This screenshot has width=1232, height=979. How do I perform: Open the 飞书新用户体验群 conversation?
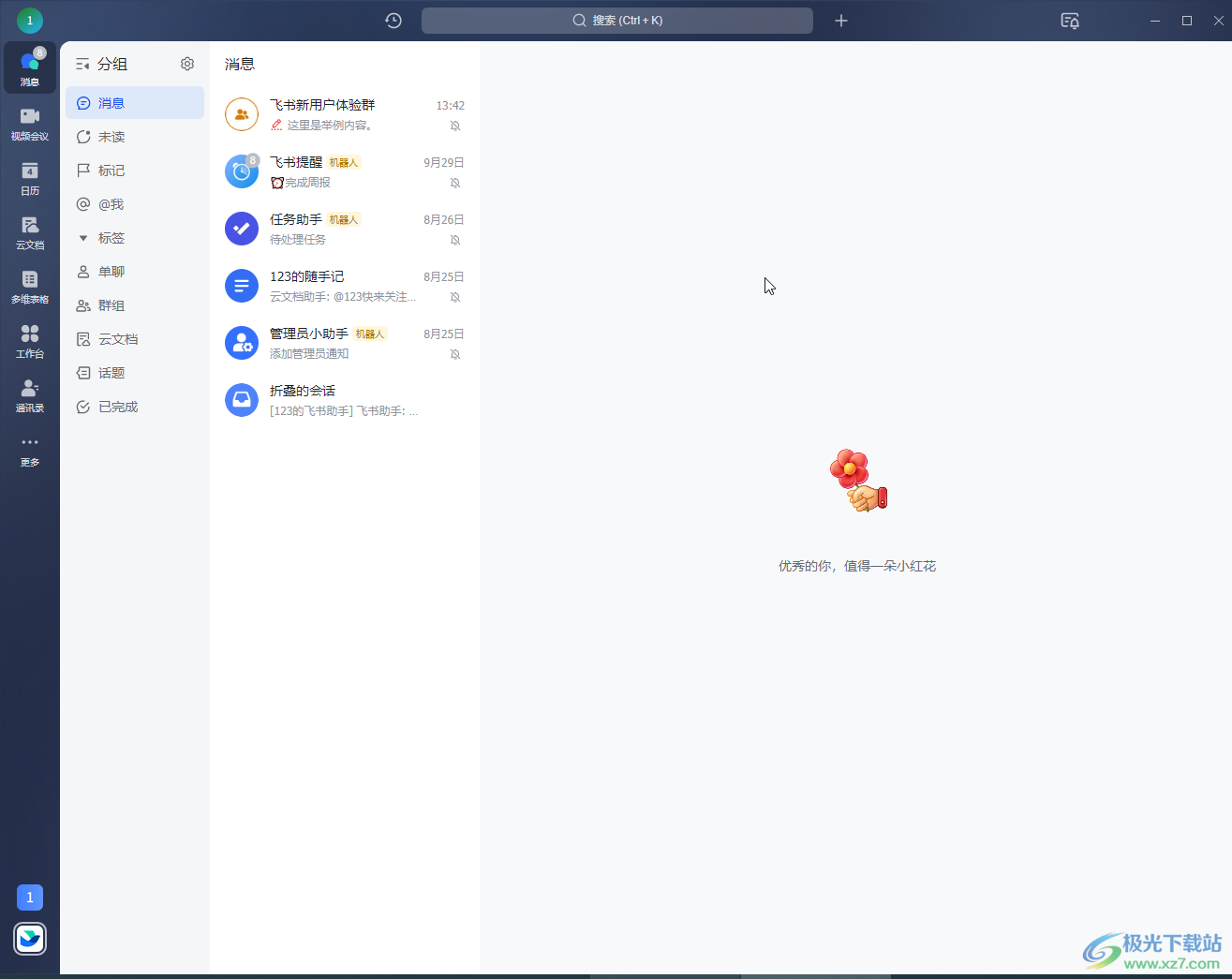click(345, 114)
